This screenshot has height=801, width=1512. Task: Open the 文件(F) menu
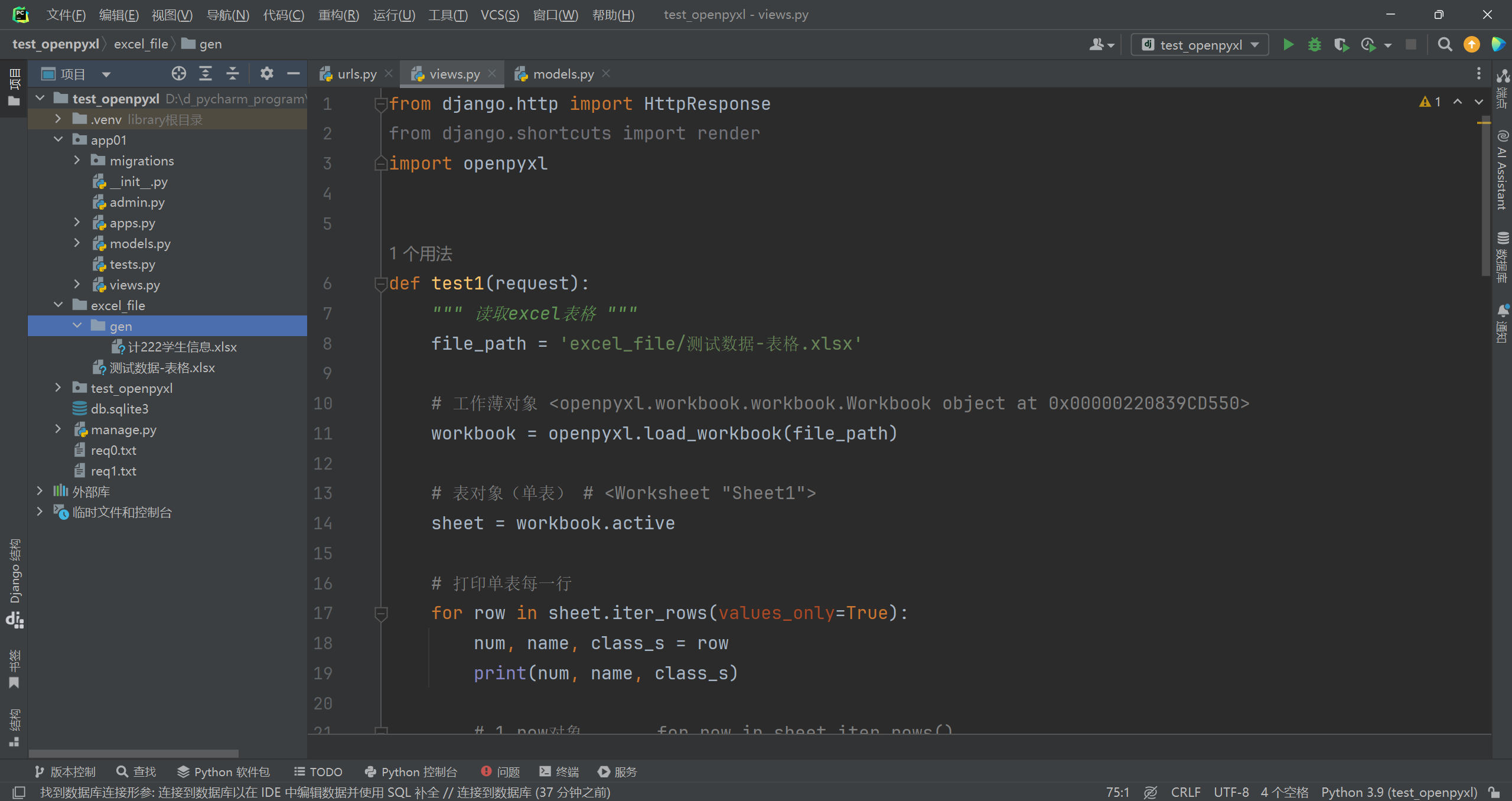point(66,15)
